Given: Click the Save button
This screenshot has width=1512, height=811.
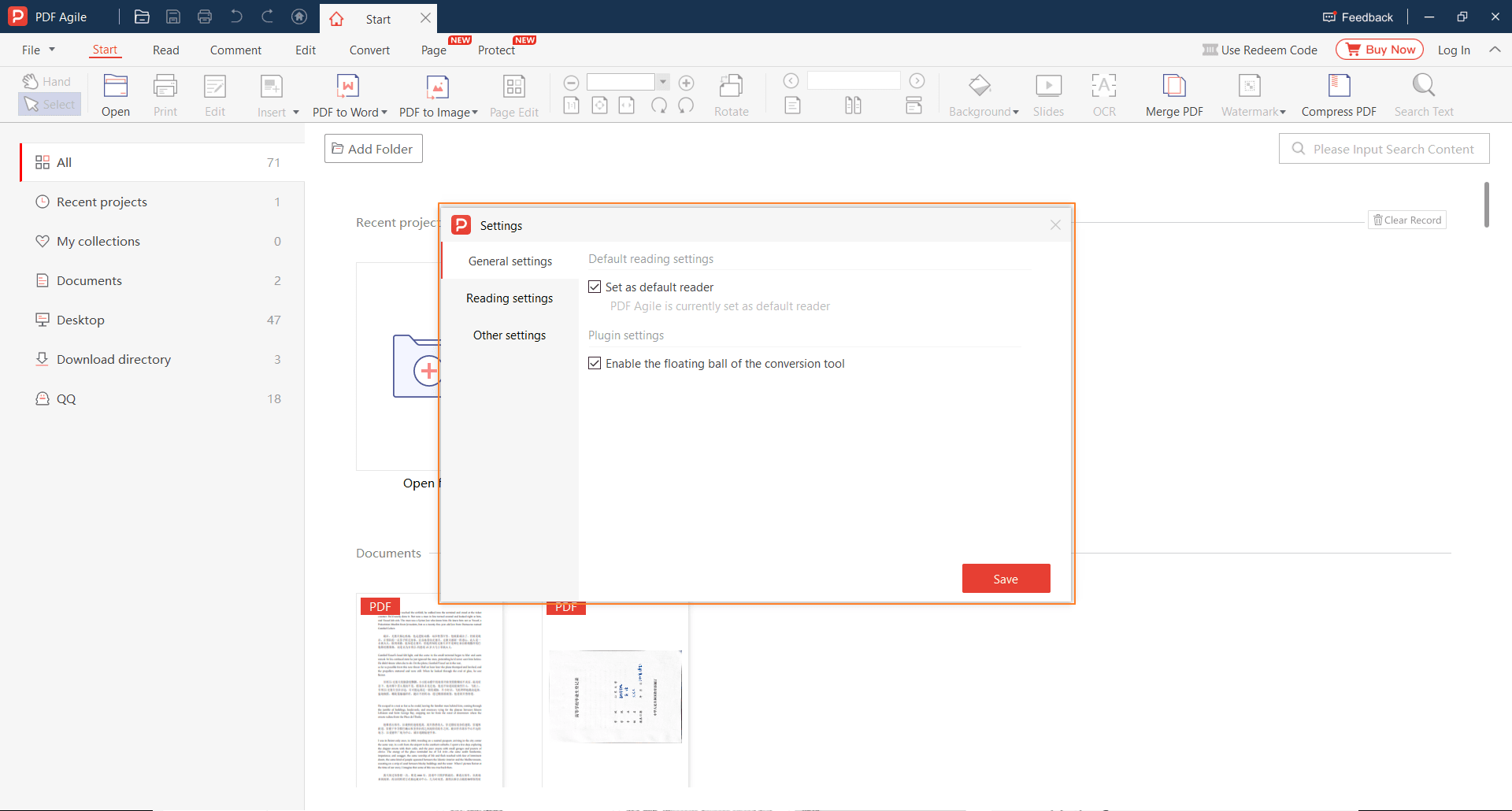Looking at the screenshot, I should coord(1006,579).
